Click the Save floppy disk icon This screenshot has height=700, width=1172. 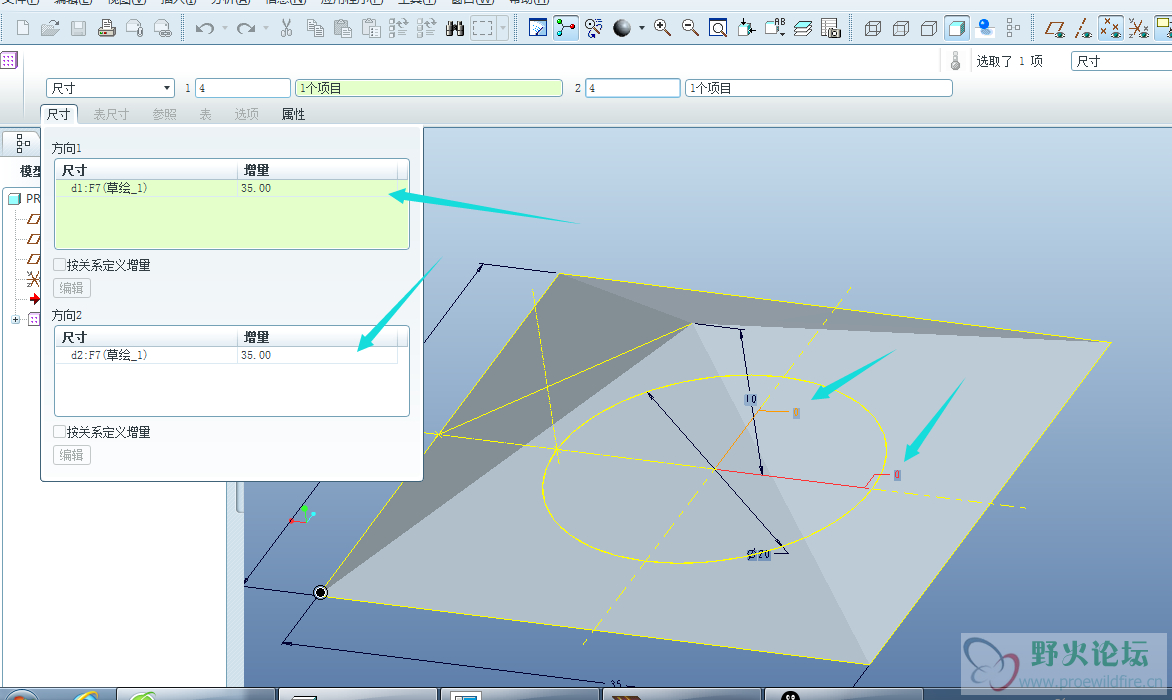coord(78,28)
